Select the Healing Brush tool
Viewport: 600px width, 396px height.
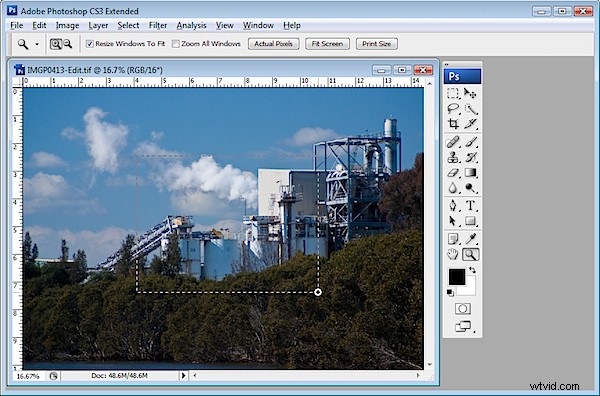(x=453, y=142)
